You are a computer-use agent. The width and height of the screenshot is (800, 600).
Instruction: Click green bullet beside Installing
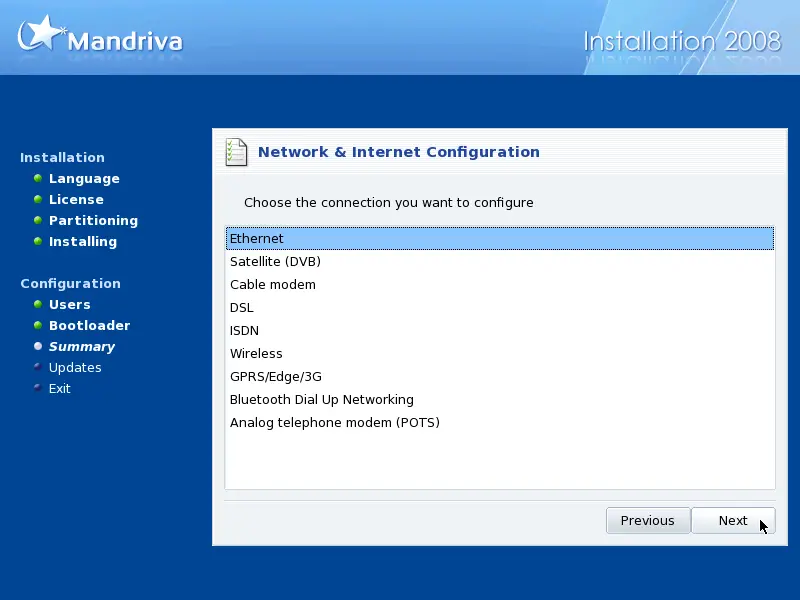click(38, 241)
